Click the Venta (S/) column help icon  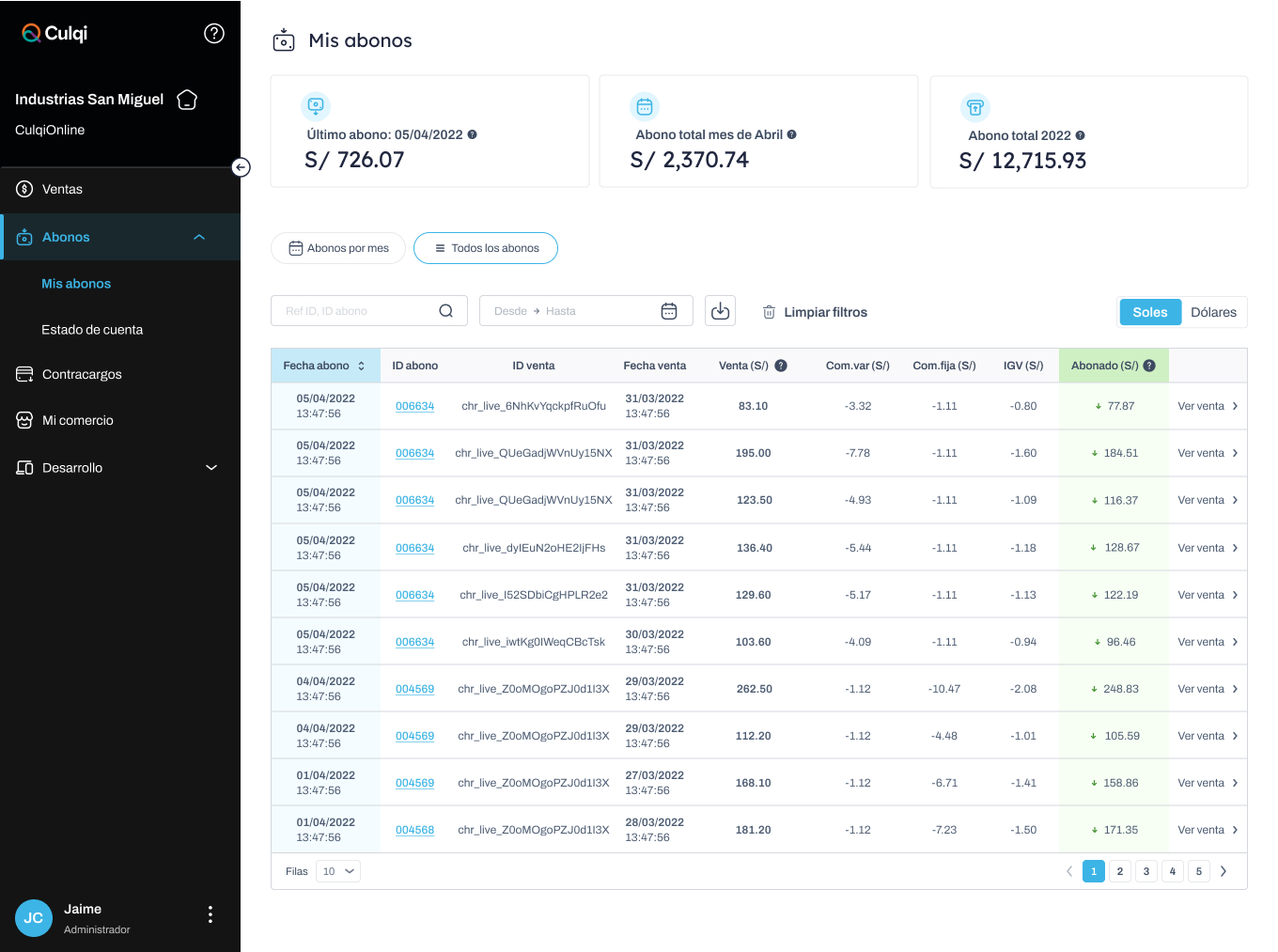781,366
